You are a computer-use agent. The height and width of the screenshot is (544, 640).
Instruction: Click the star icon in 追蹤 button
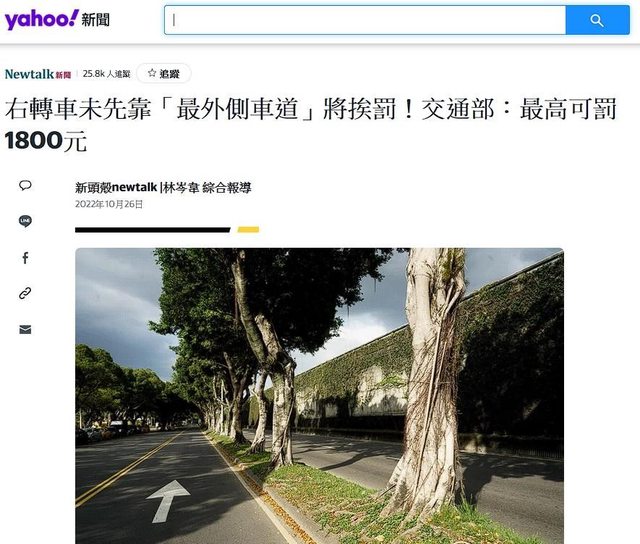click(152, 73)
